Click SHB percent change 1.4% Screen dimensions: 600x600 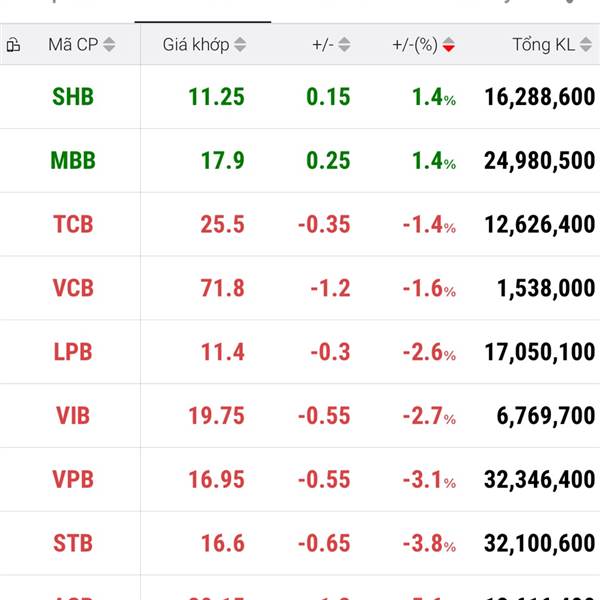coord(434,97)
